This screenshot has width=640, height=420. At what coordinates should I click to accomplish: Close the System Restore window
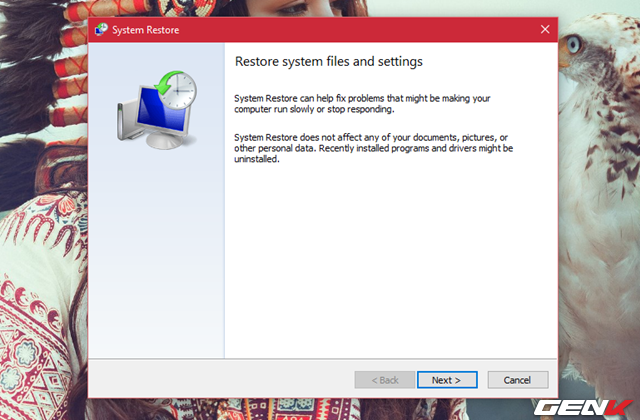coord(545,29)
